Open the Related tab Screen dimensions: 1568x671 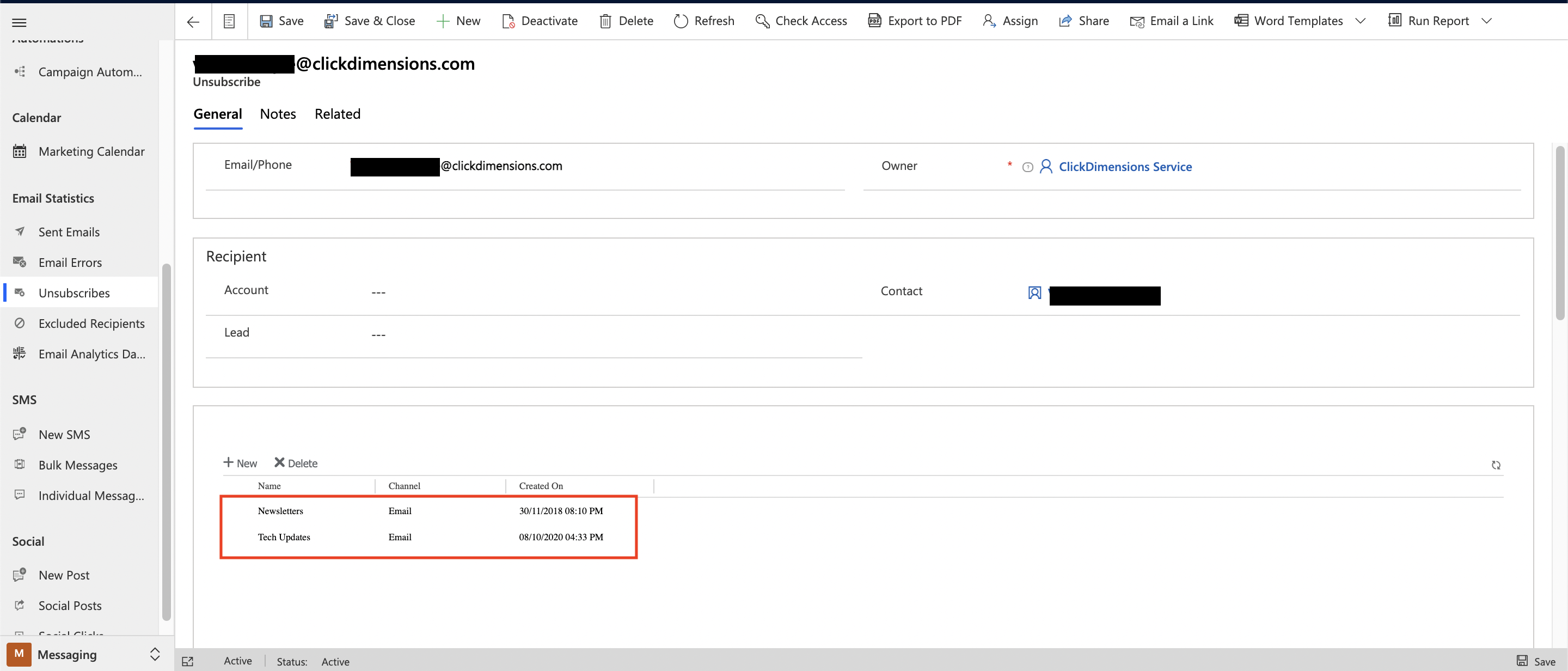click(337, 114)
